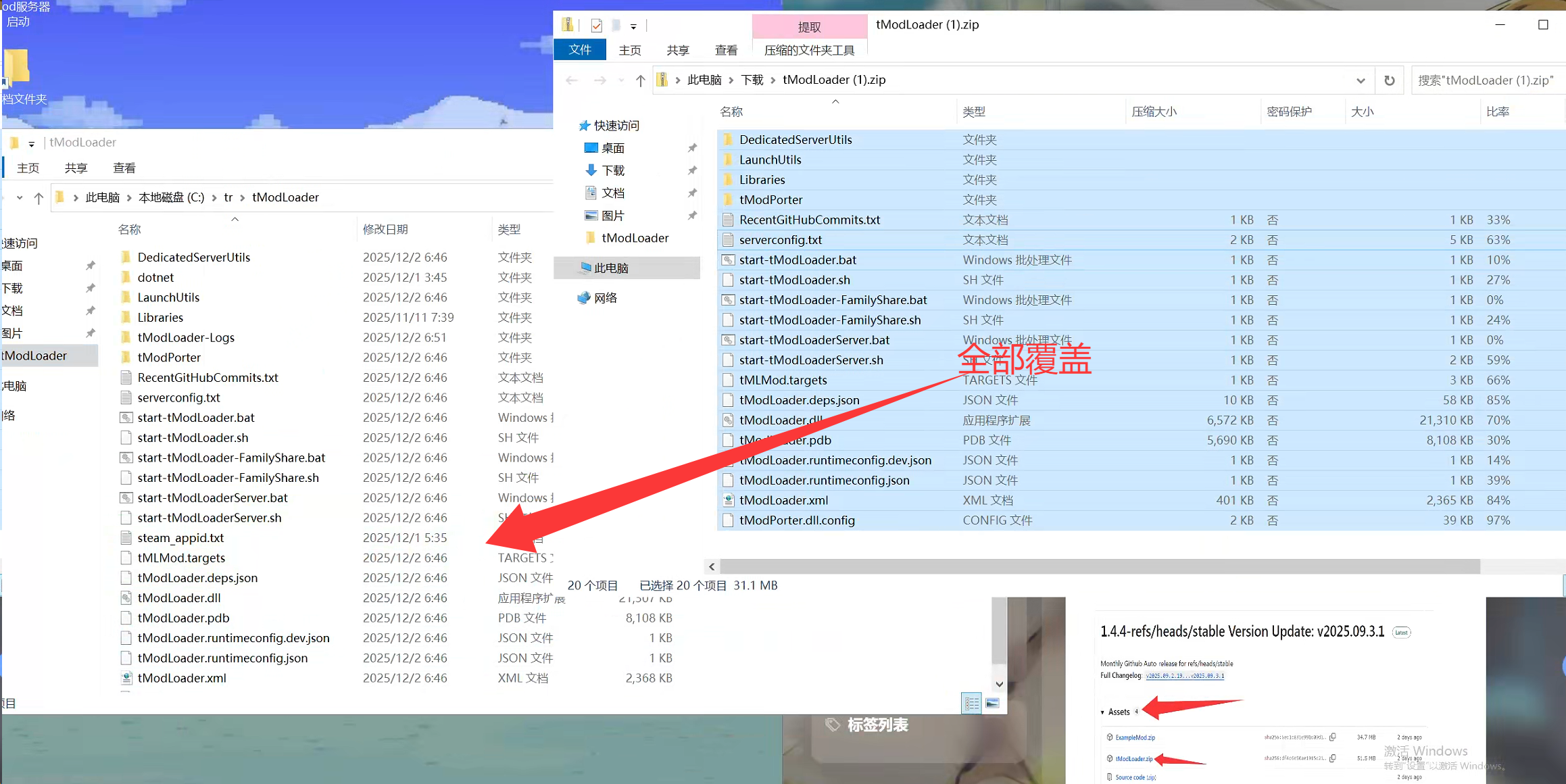Open the quick access toolbar customize dropdown
The width and height of the screenshot is (1566, 784).
click(x=633, y=26)
